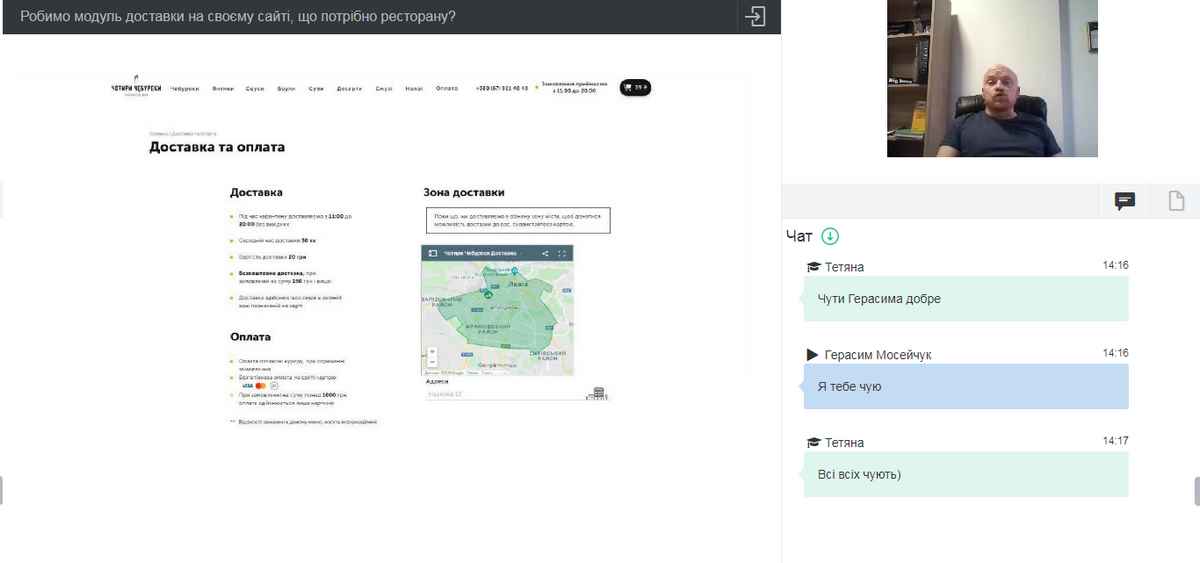
Task: Open the files document tab icon
Action: [x=1176, y=201]
